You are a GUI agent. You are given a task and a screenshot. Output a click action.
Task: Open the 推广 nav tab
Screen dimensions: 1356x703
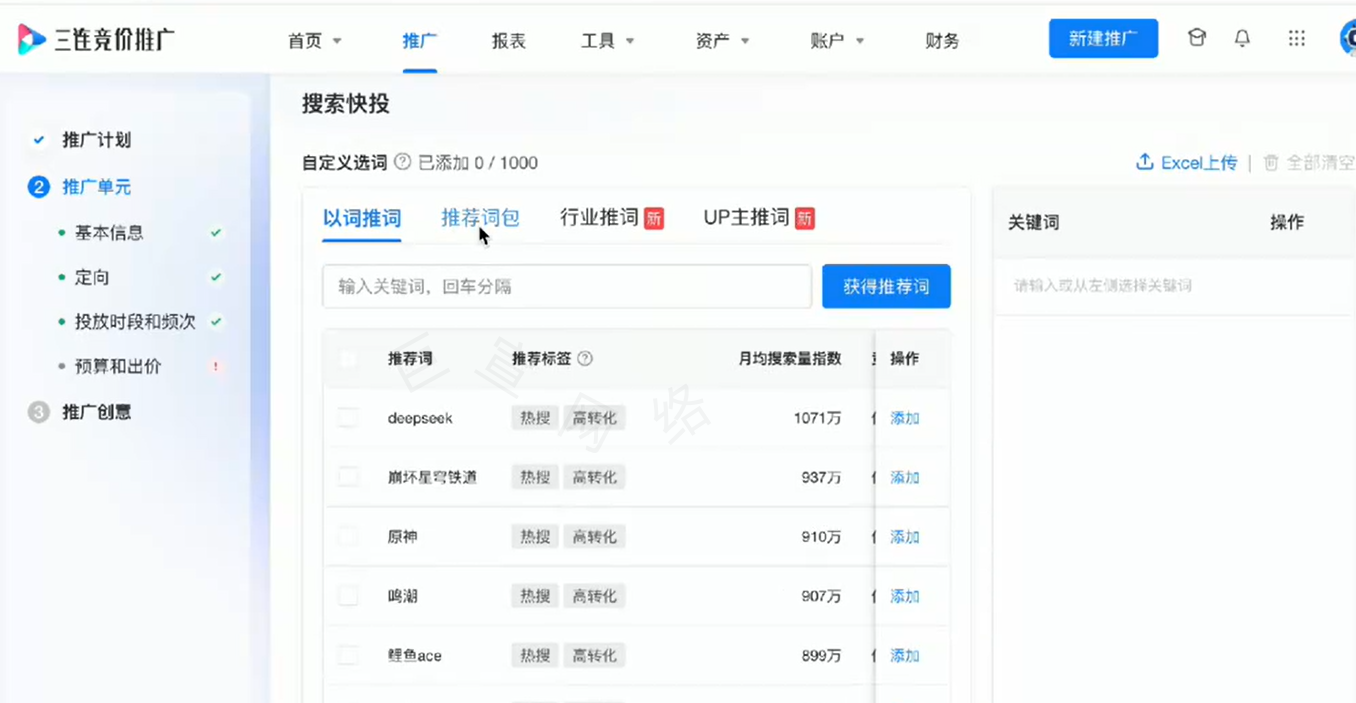click(420, 41)
